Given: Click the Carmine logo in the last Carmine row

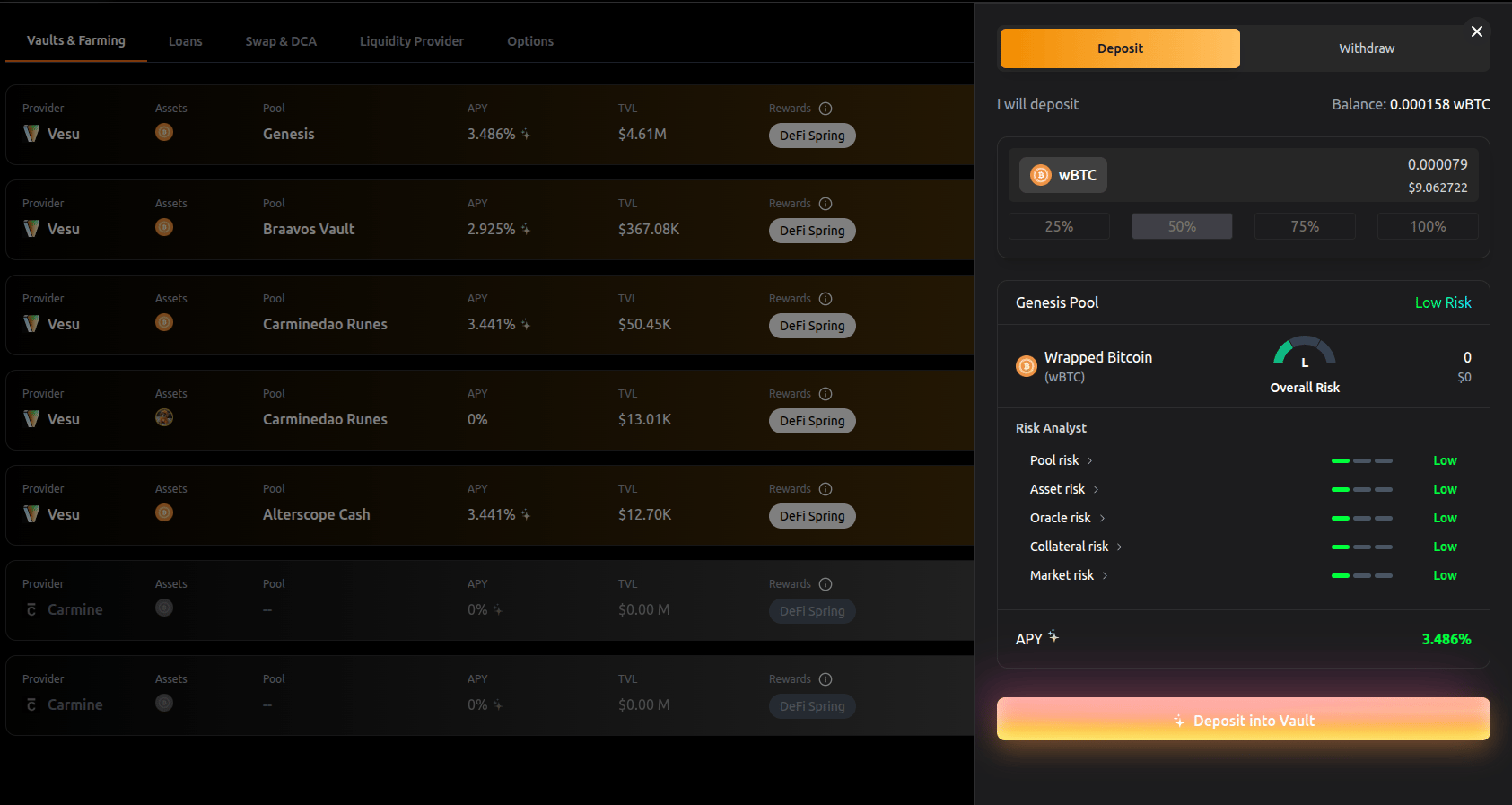Looking at the screenshot, I should 31,704.
